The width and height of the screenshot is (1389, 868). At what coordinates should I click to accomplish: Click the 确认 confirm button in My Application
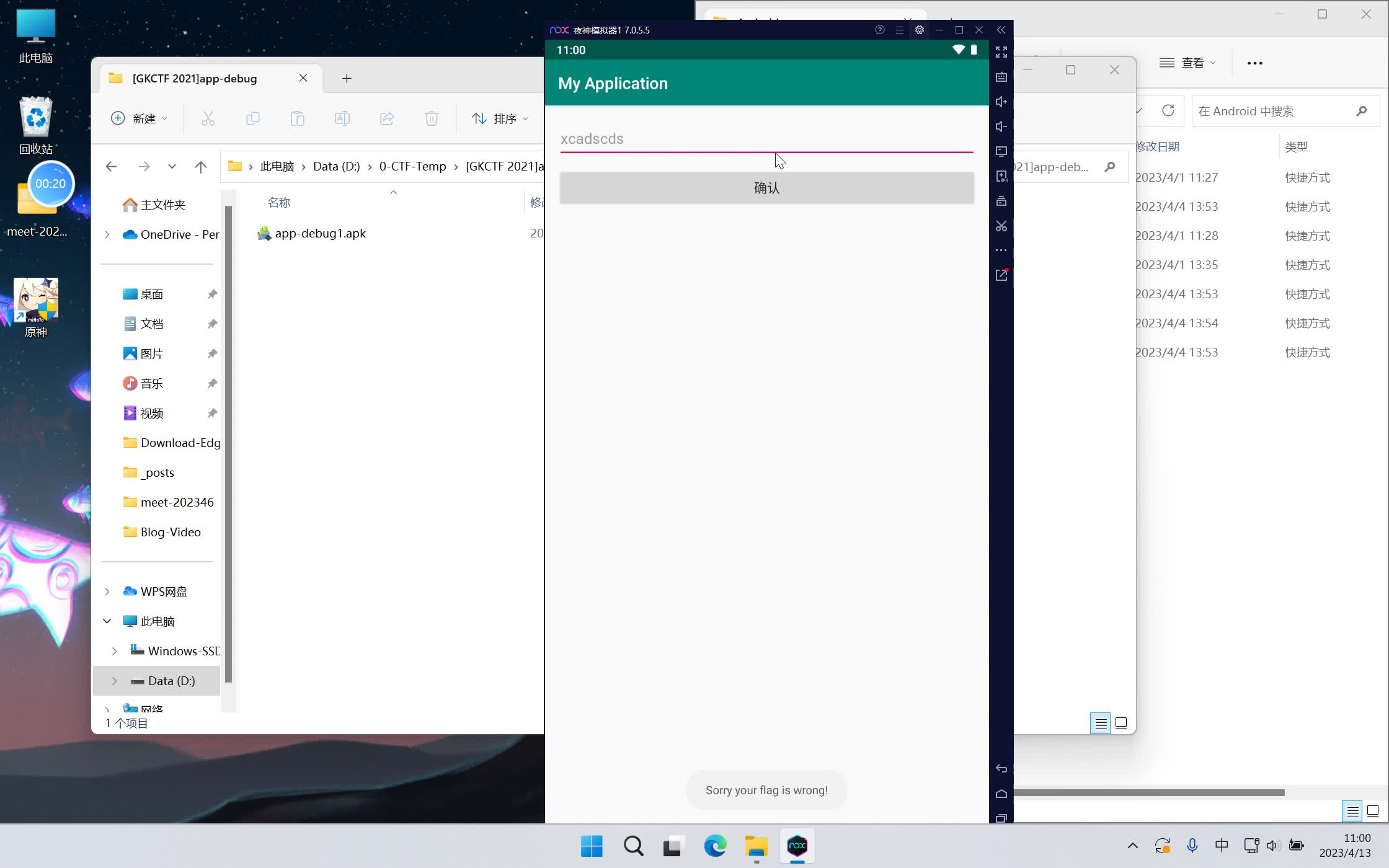coord(766,188)
